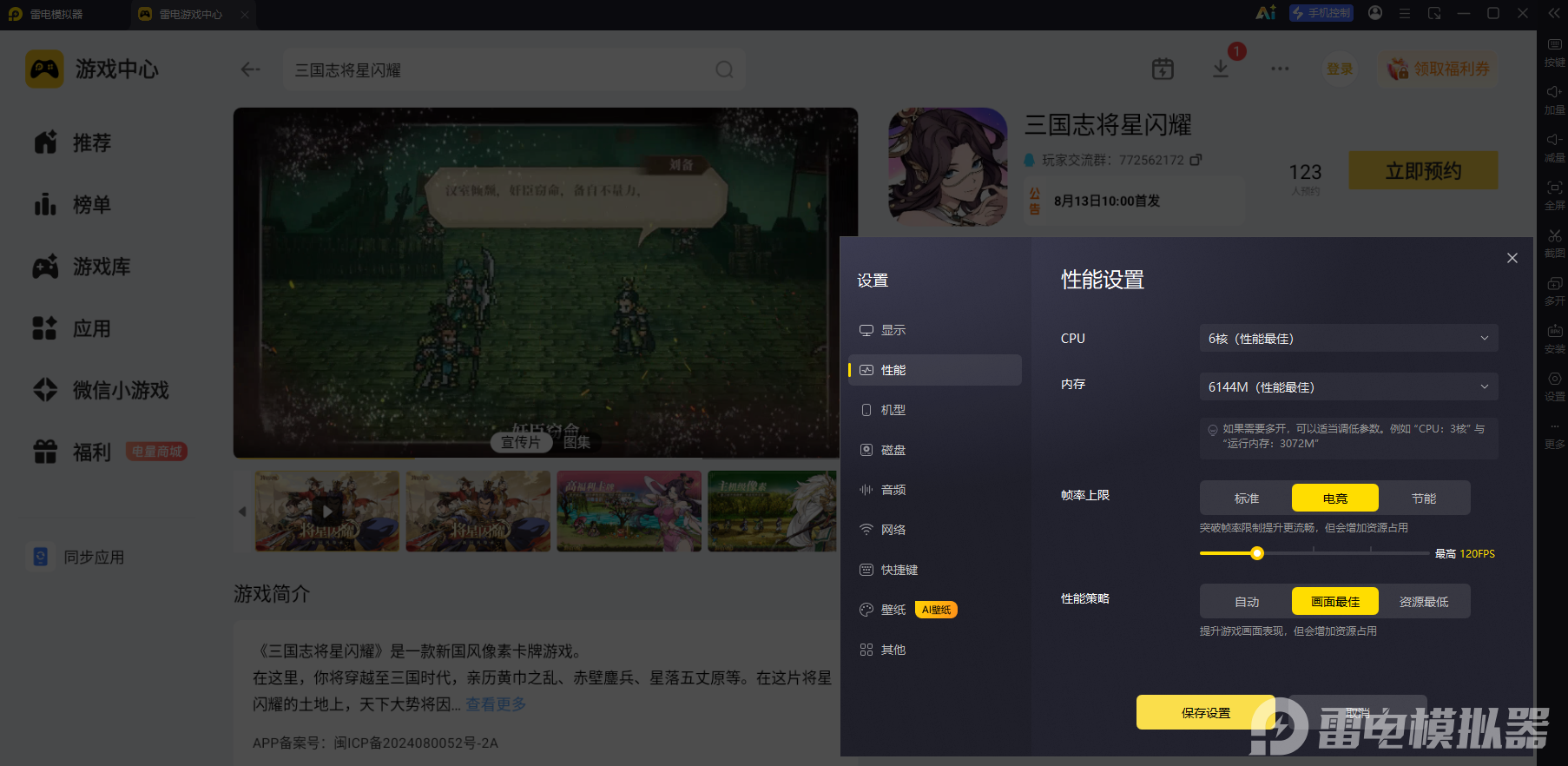
Task: Go to 微信小游戏 section
Action: (101, 391)
